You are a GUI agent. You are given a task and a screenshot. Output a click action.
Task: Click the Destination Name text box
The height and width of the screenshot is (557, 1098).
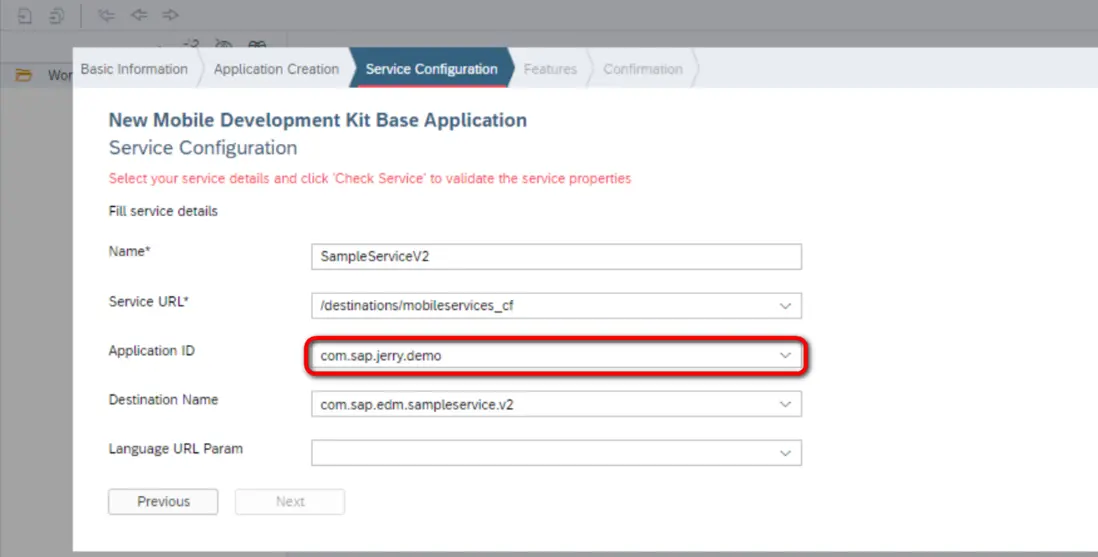(540, 404)
